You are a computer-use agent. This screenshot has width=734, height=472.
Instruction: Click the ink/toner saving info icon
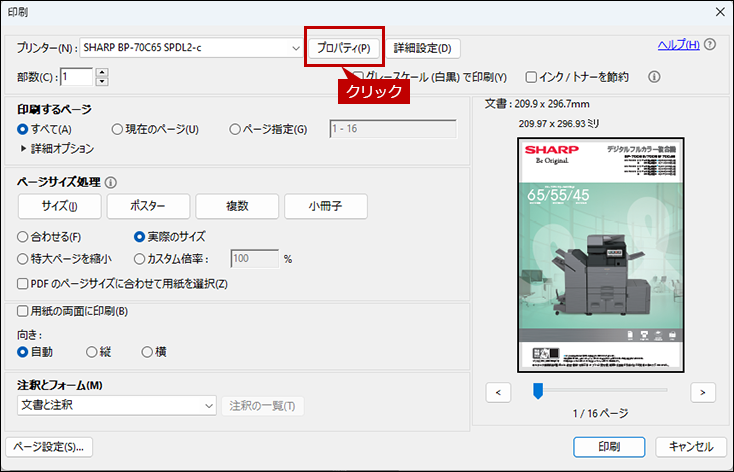coord(654,77)
